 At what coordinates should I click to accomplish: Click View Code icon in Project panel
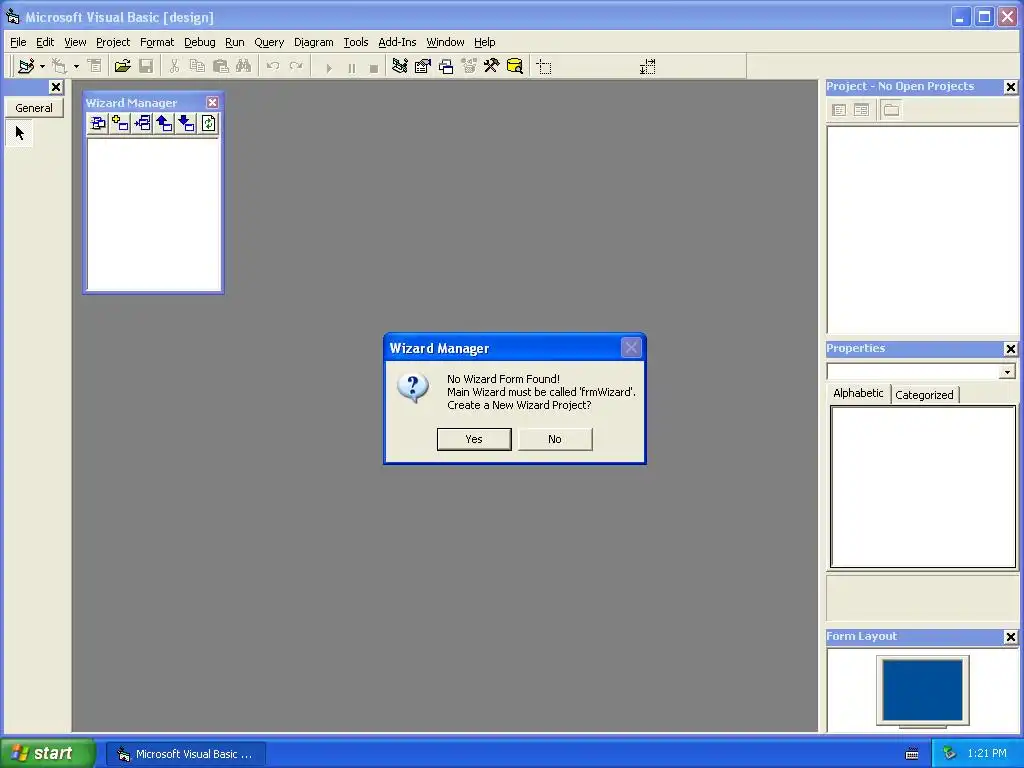[x=839, y=110]
